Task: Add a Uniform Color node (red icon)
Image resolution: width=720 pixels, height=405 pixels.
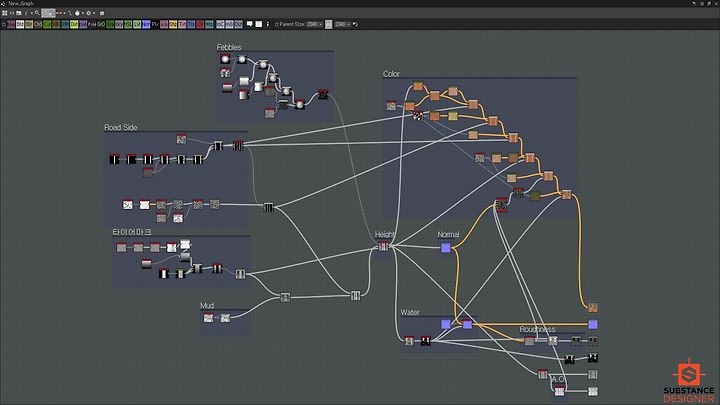Action: pos(200,24)
